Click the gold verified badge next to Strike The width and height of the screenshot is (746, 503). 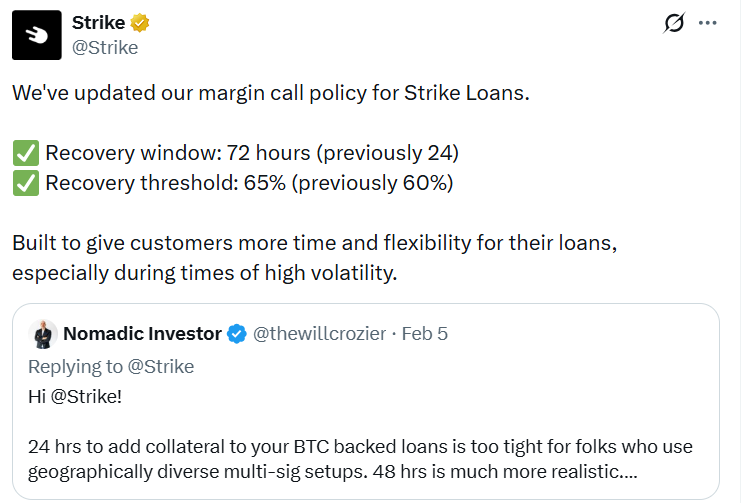(140, 23)
